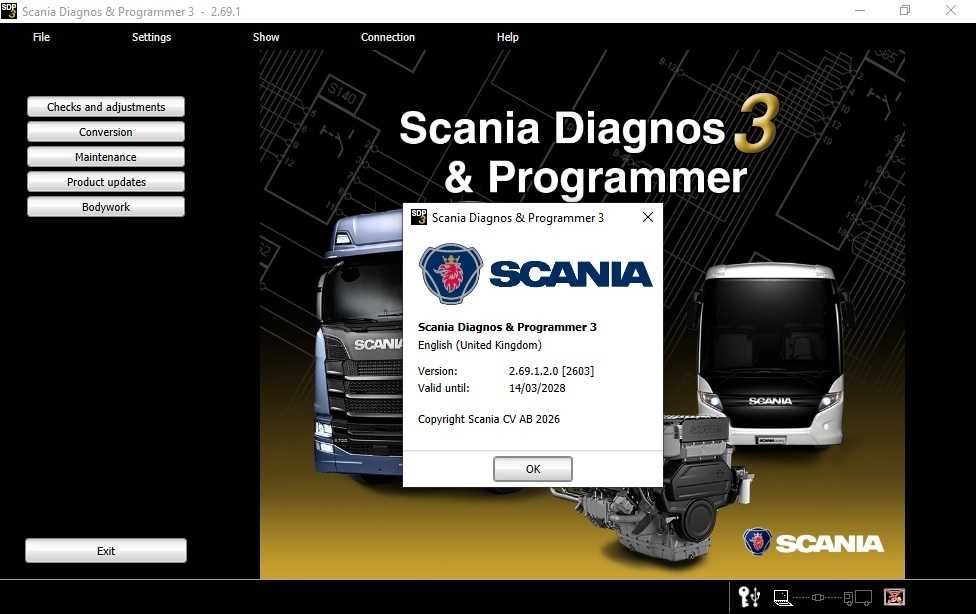
Task: Open the Bodywork section
Action: 106,206
